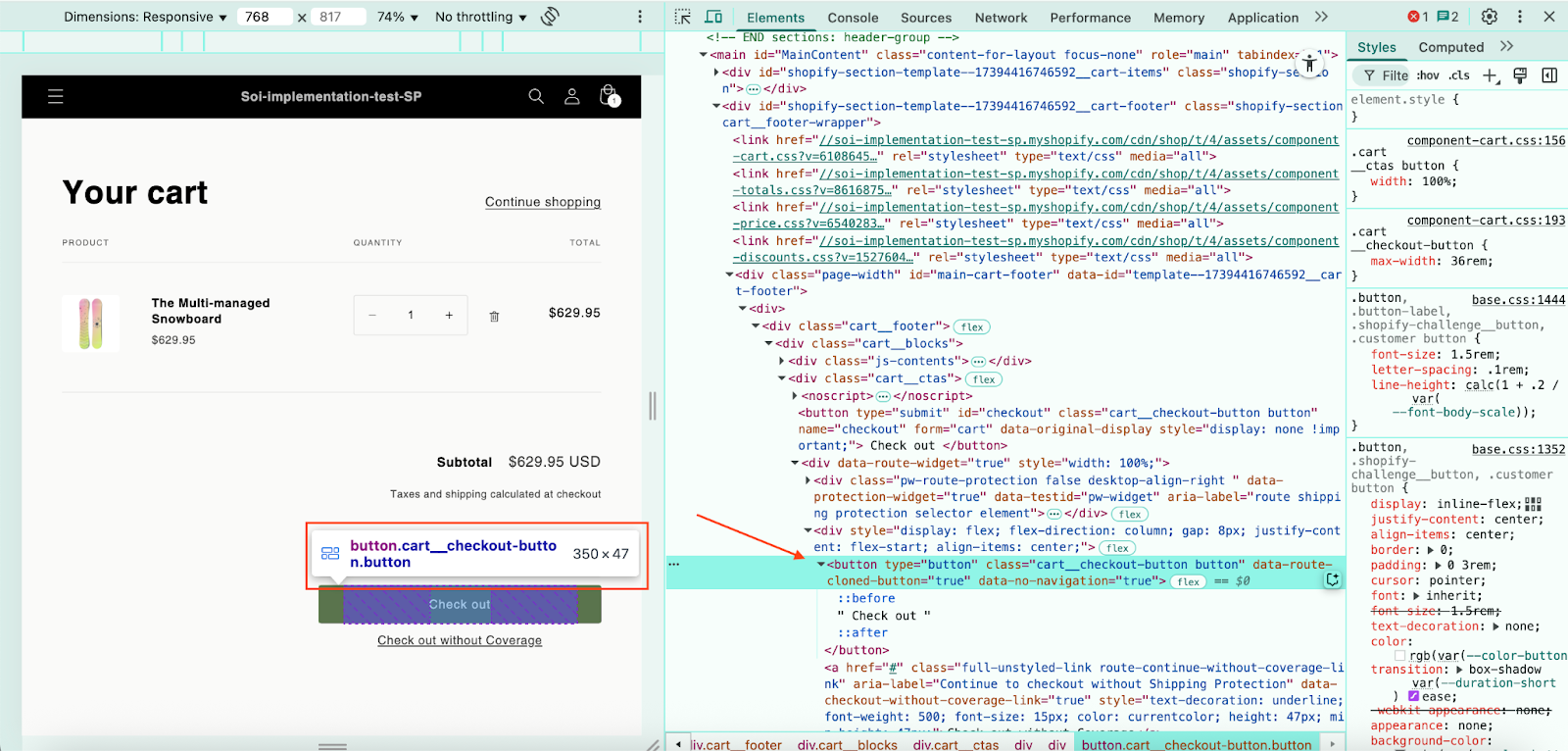Rotate the device viewport orientation

coord(551,17)
